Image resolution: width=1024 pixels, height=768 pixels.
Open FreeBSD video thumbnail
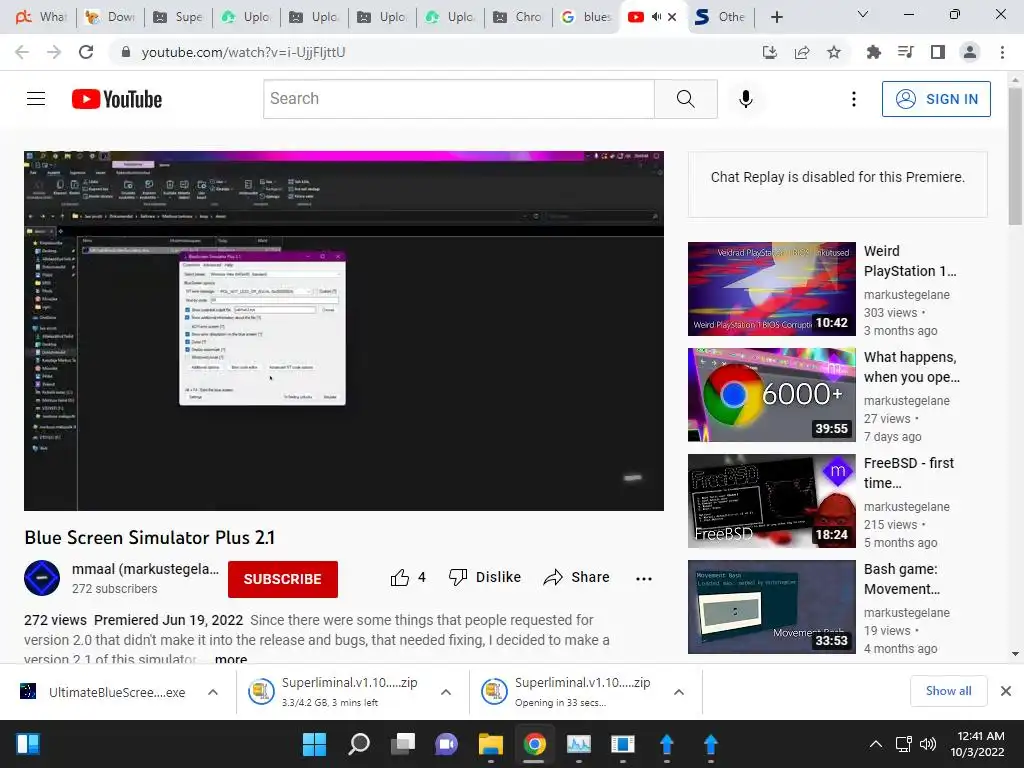771,501
